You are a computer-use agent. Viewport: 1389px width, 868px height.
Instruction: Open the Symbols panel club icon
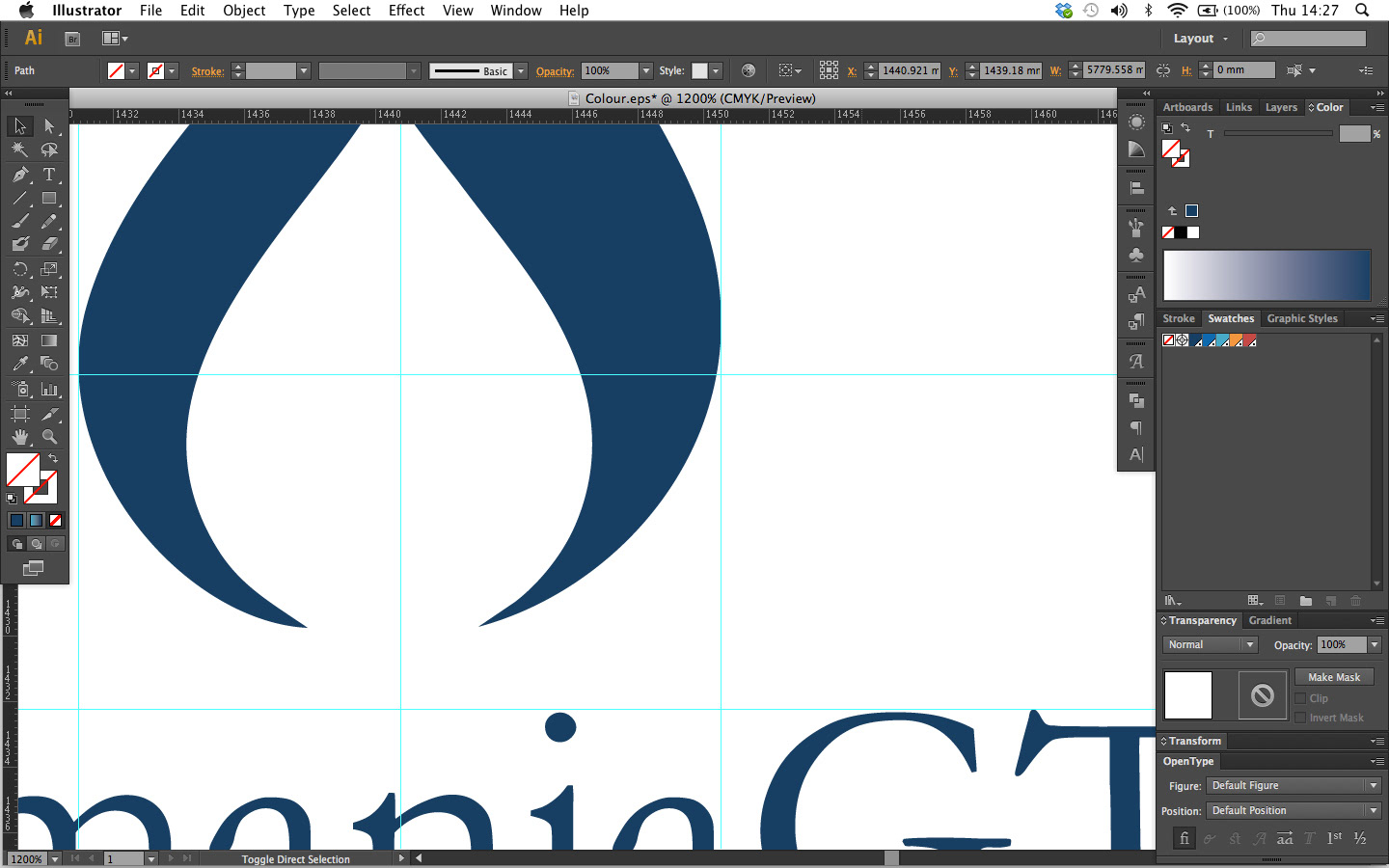[1136, 255]
